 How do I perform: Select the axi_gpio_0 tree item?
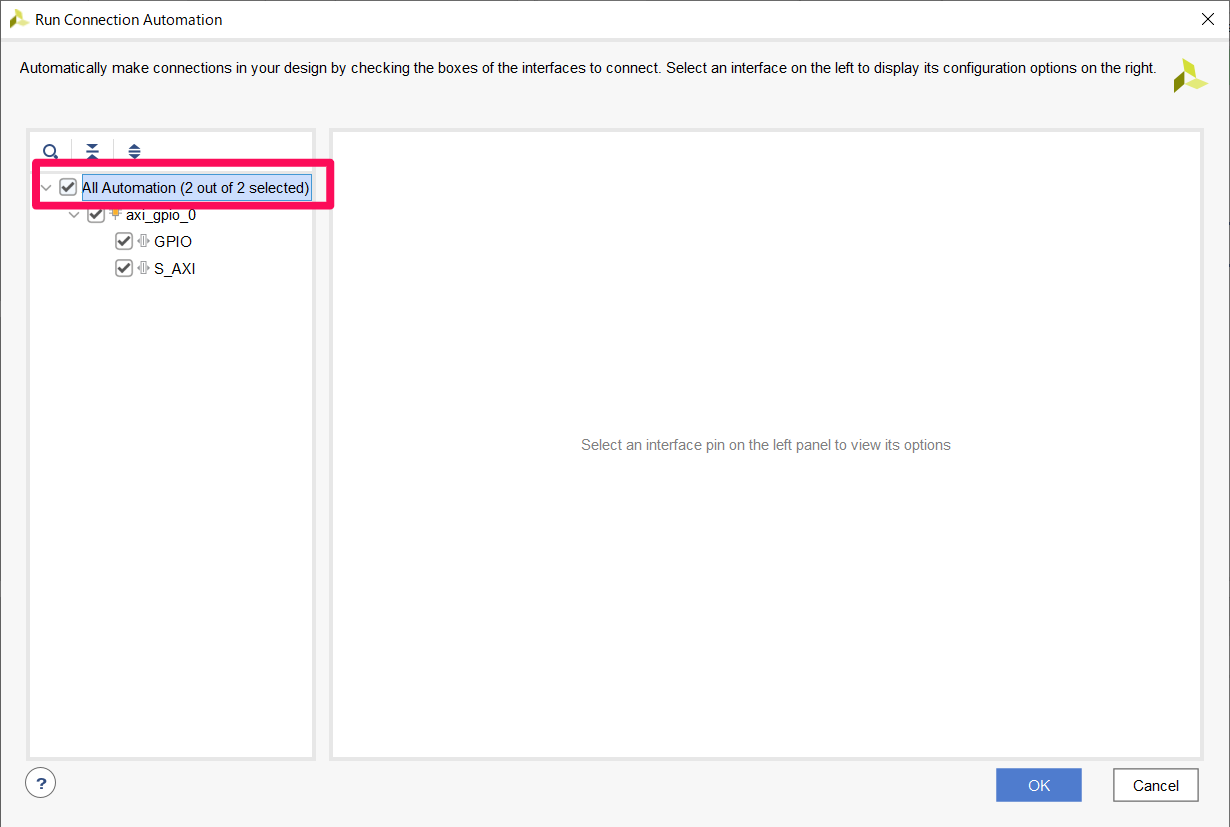tap(161, 215)
